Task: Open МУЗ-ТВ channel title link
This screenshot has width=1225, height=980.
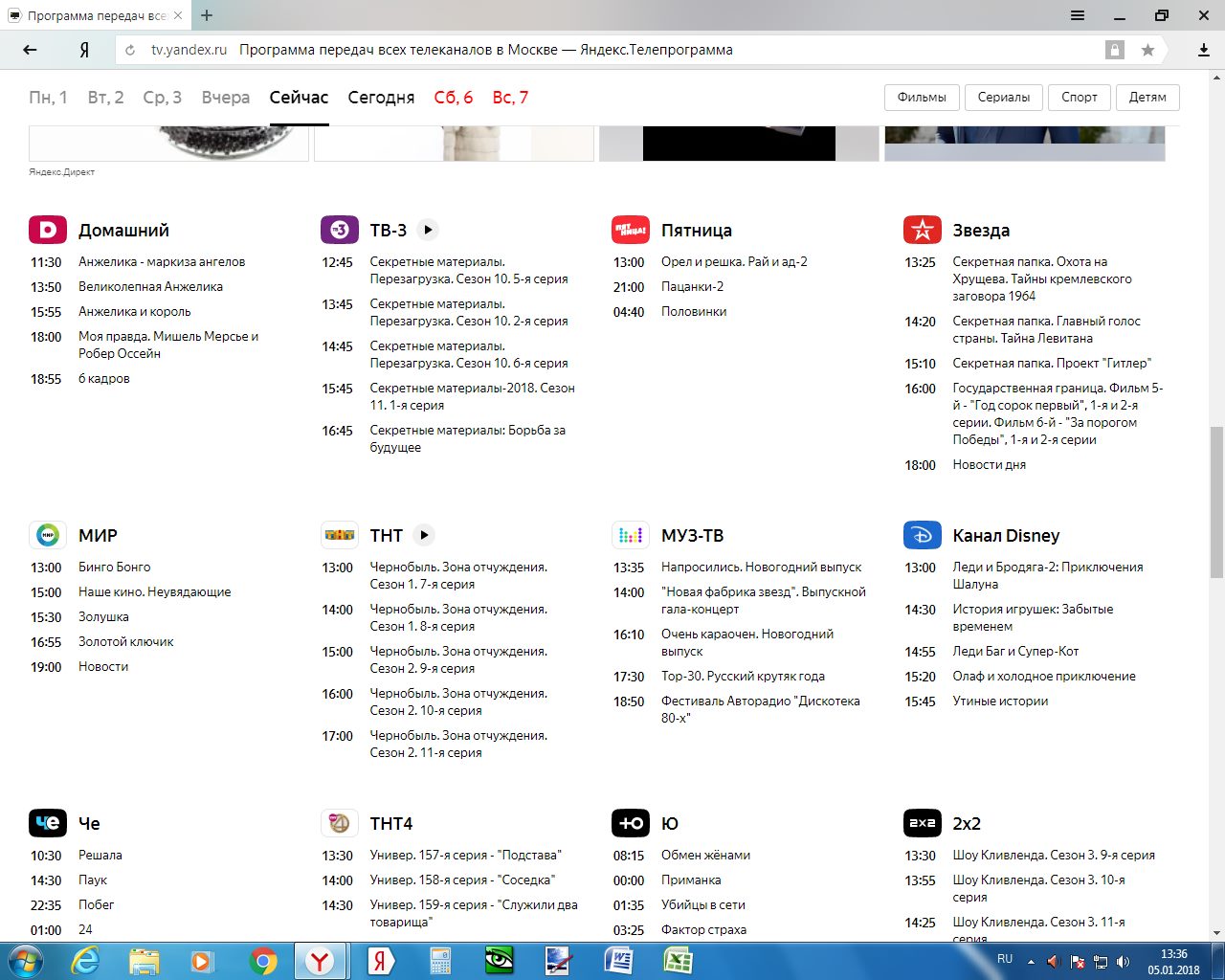Action: point(692,535)
